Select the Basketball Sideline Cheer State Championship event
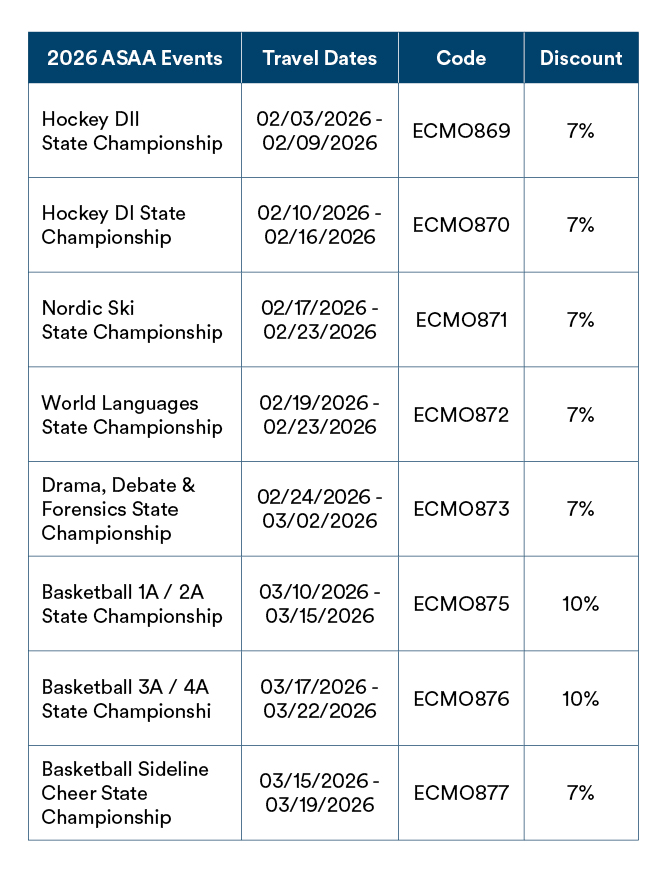Image resolution: width=667 pixels, height=872 pixels. click(124, 793)
